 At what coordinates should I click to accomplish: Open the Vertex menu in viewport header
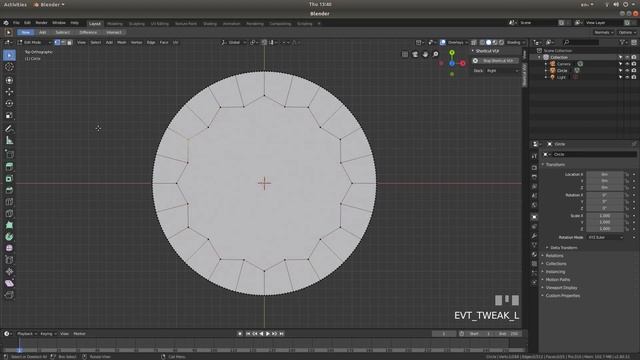(x=136, y=42)
